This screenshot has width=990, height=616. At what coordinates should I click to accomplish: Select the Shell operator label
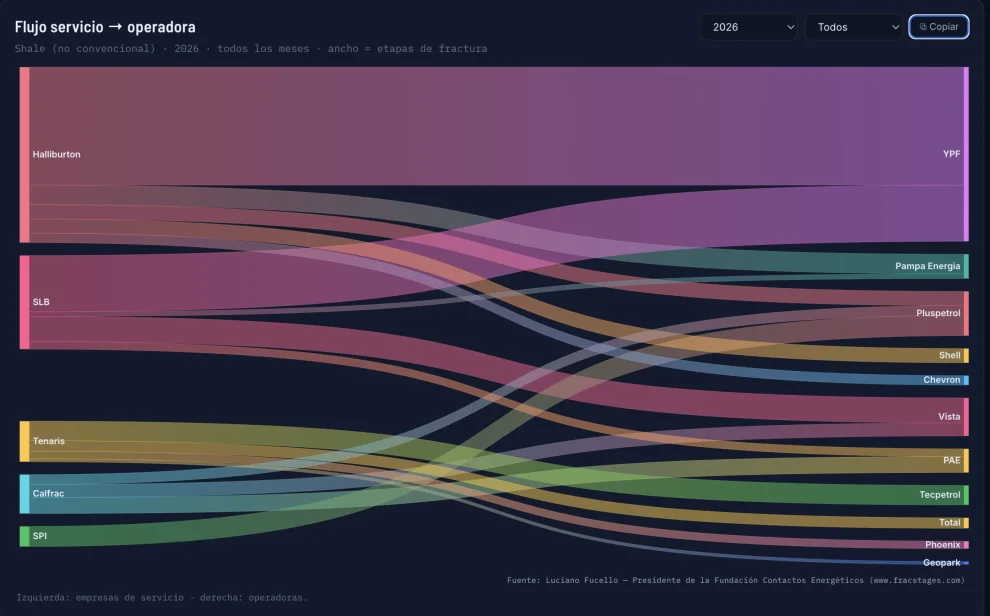pos(949,355)
